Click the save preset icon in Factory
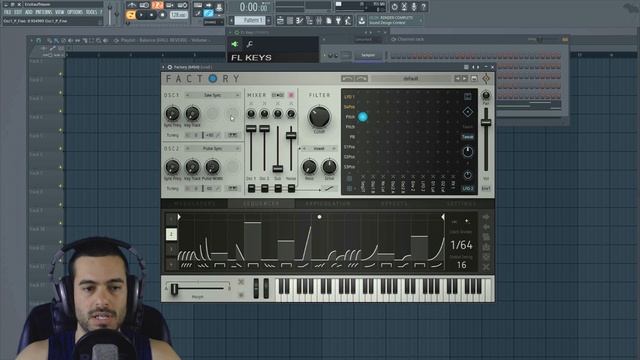640x360 pixels. click(474, 78)
